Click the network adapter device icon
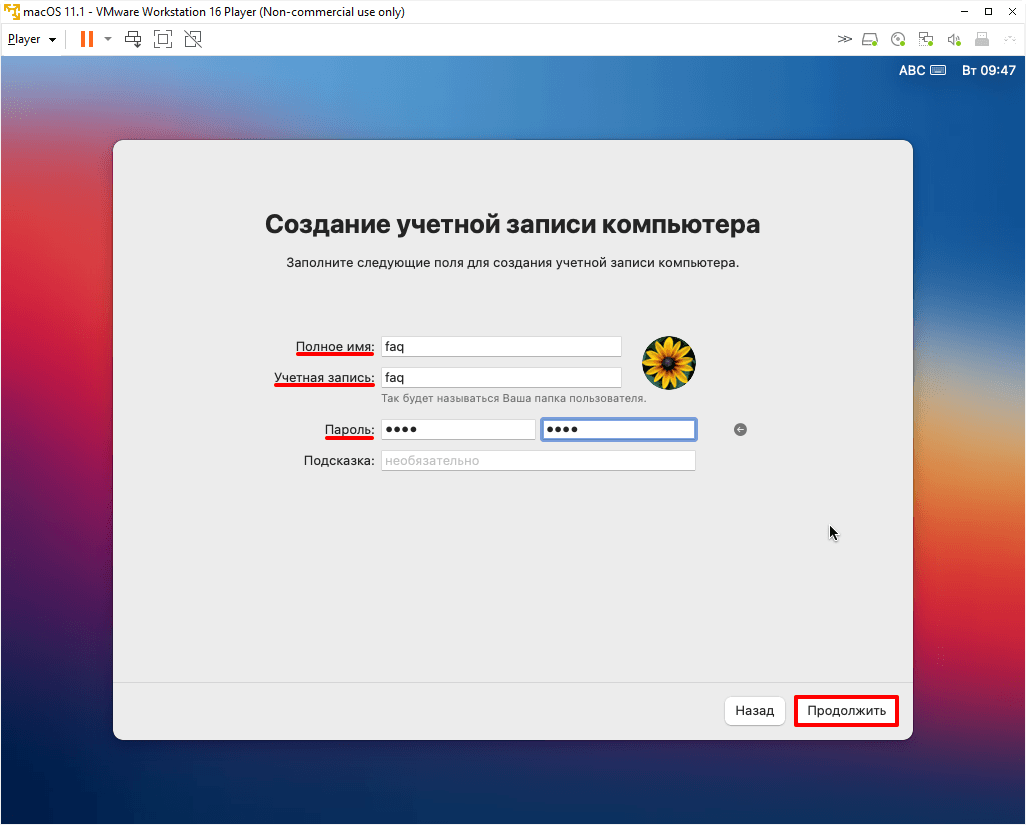The width and height of the screenshot is (1026, 825). click(x=926, y=40)
